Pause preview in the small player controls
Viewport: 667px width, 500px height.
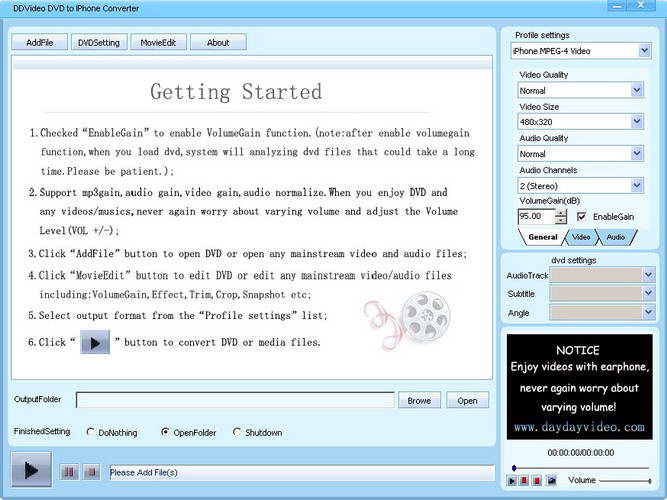(524, 480)
